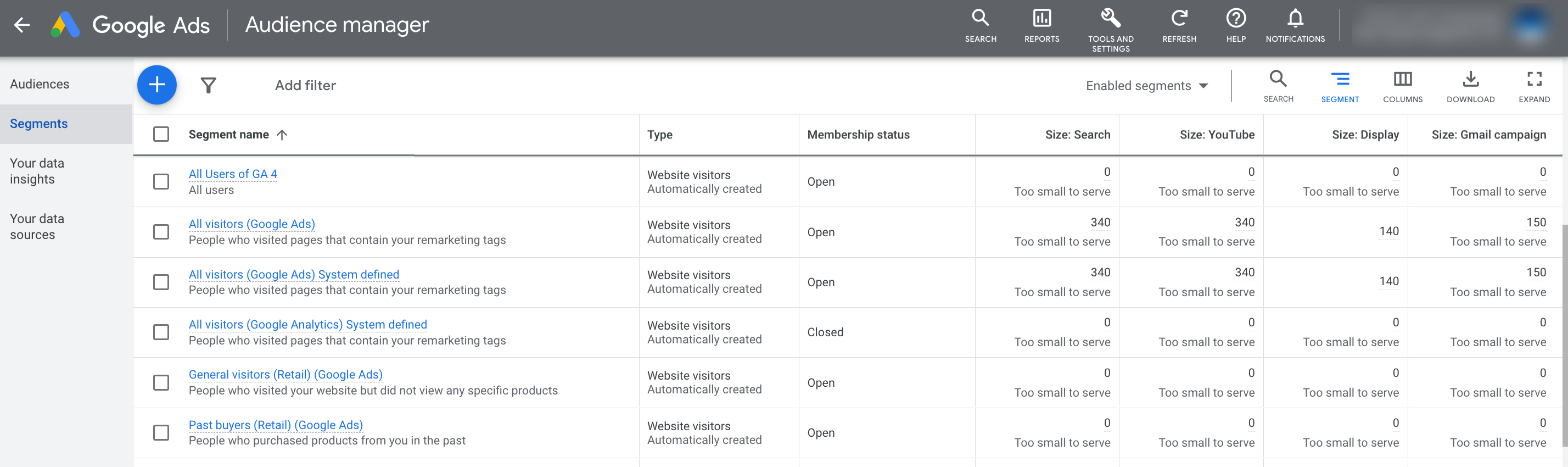Expand the table to full screen
This screenshot has width=1568, height=467.
1534,86
